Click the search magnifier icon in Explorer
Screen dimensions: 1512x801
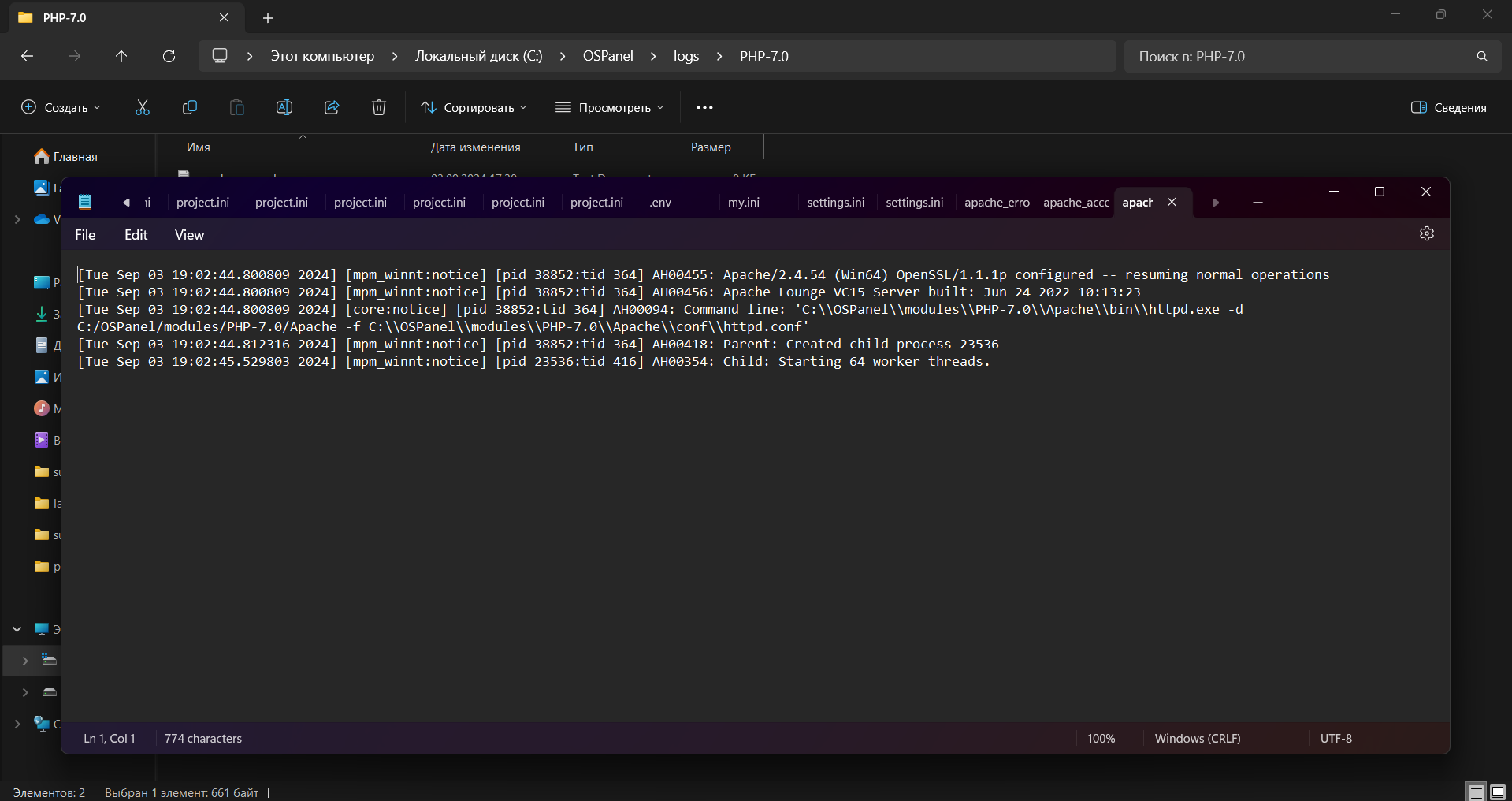point(1482,57)
